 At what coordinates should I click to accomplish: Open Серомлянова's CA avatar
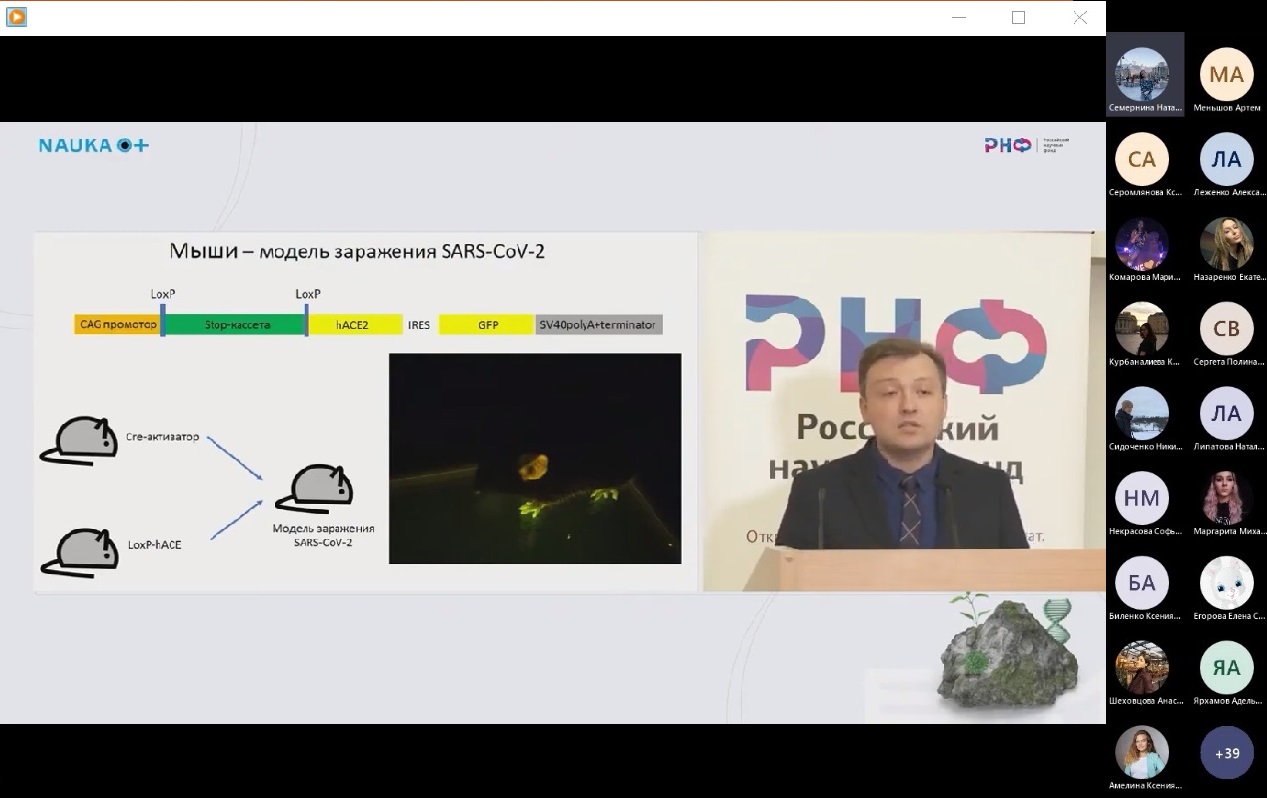[x=1141, y=159]
